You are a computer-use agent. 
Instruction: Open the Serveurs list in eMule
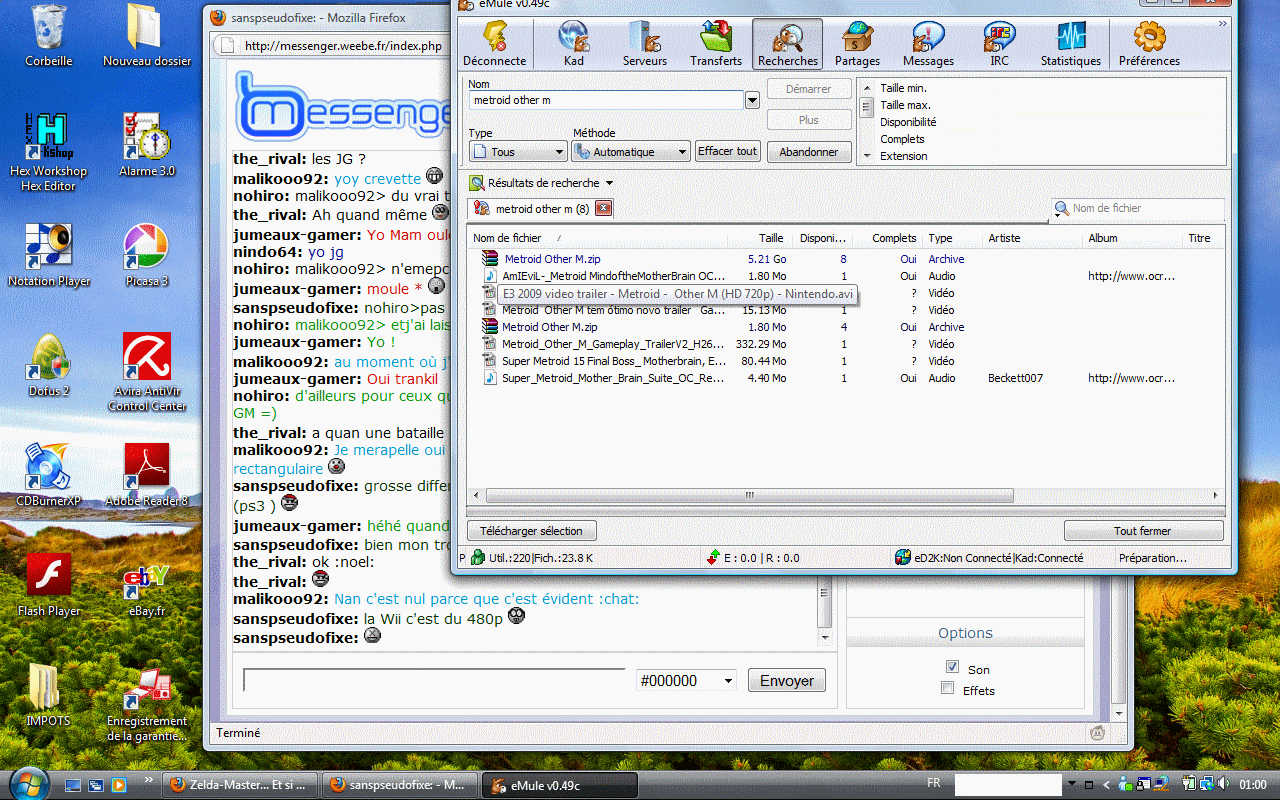[644, 45]
